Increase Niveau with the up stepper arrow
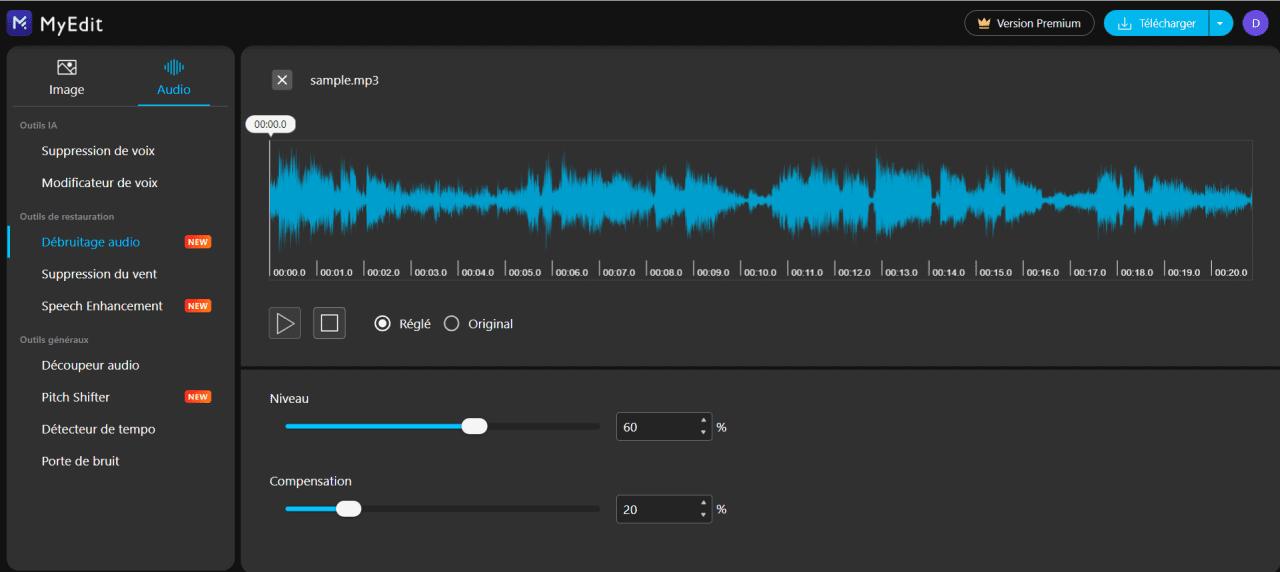Image resolution: width=1280 pixels, height=572 pixels. 704,421
